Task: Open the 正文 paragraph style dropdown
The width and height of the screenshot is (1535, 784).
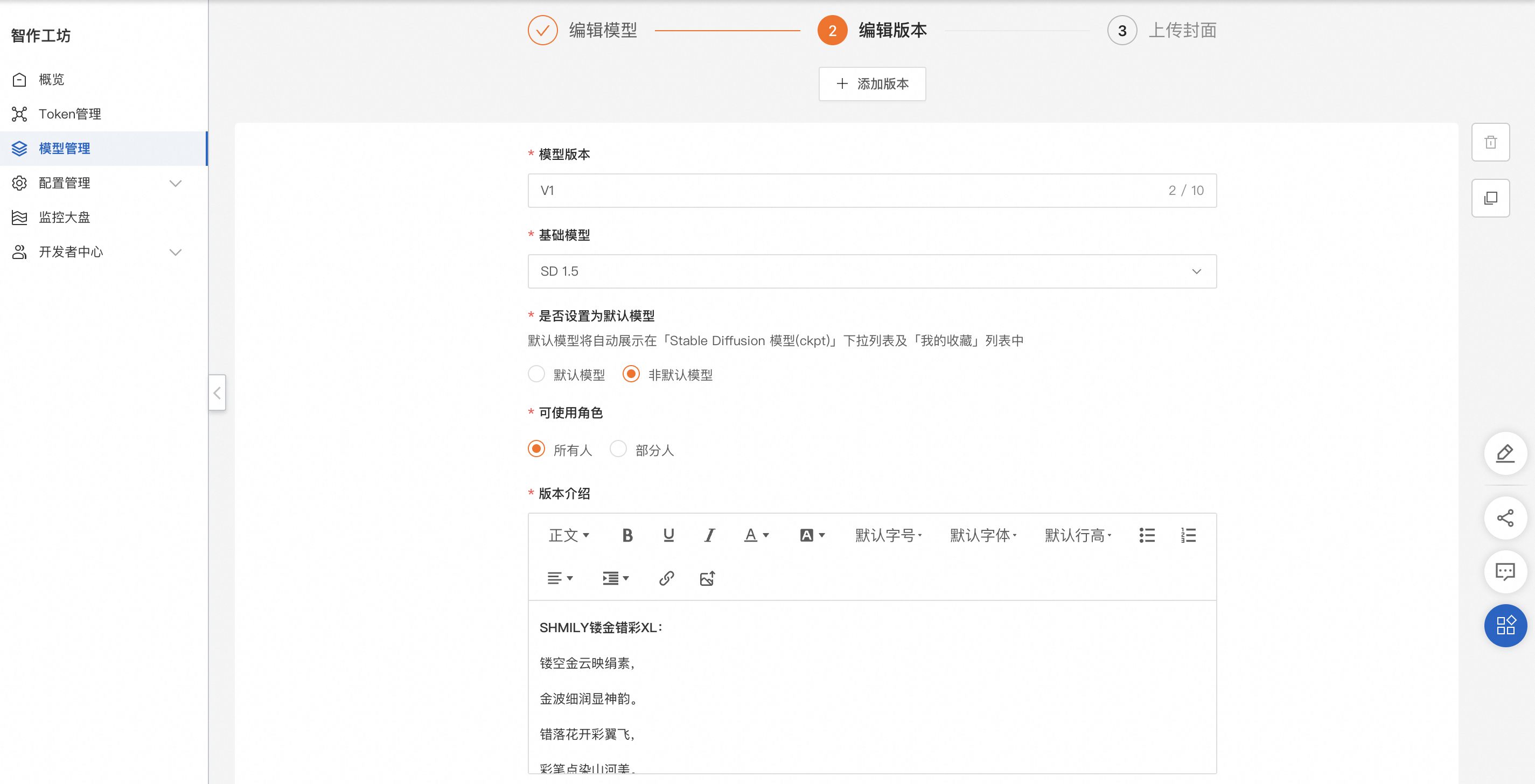Action: tap(568, 535)
